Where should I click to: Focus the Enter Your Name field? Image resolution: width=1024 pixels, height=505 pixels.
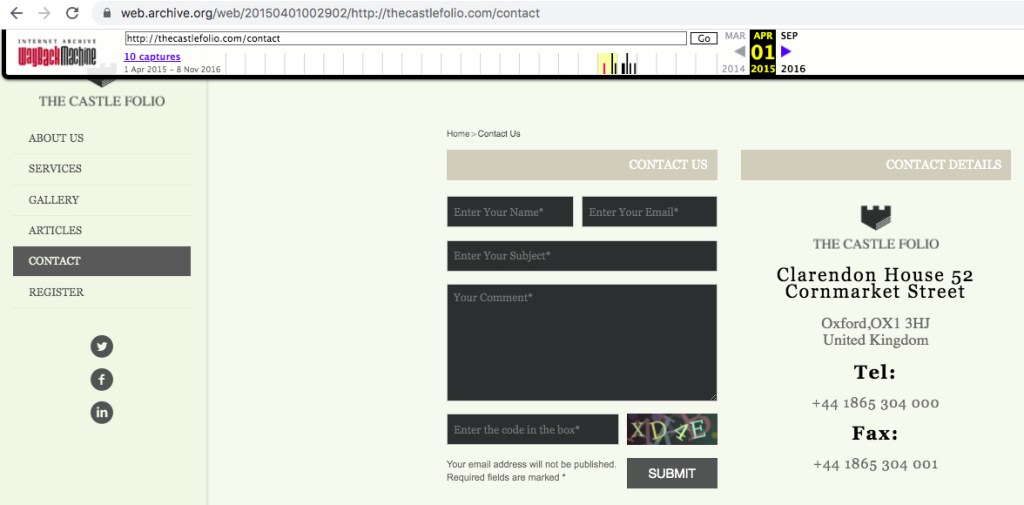[x=510, y=212]
